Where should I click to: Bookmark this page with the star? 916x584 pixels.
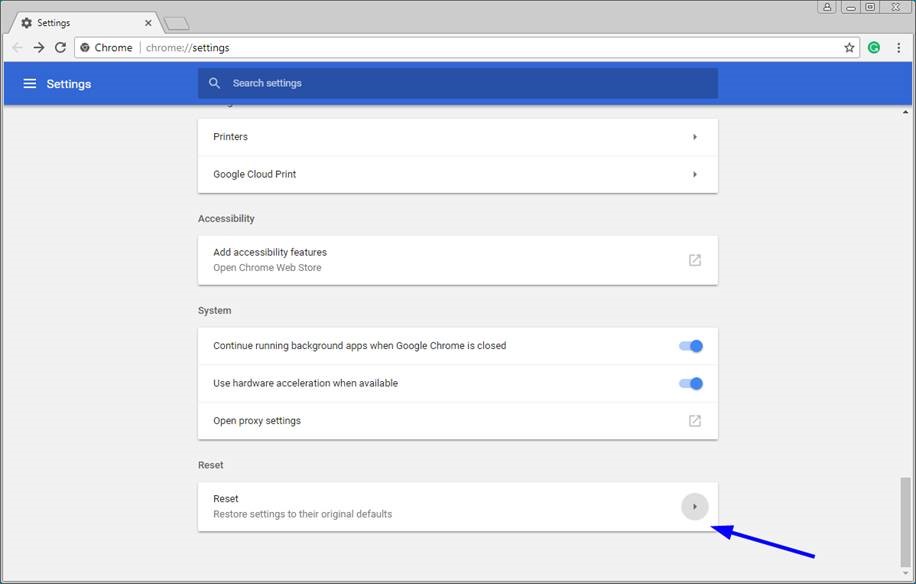(x=849, y=47)
